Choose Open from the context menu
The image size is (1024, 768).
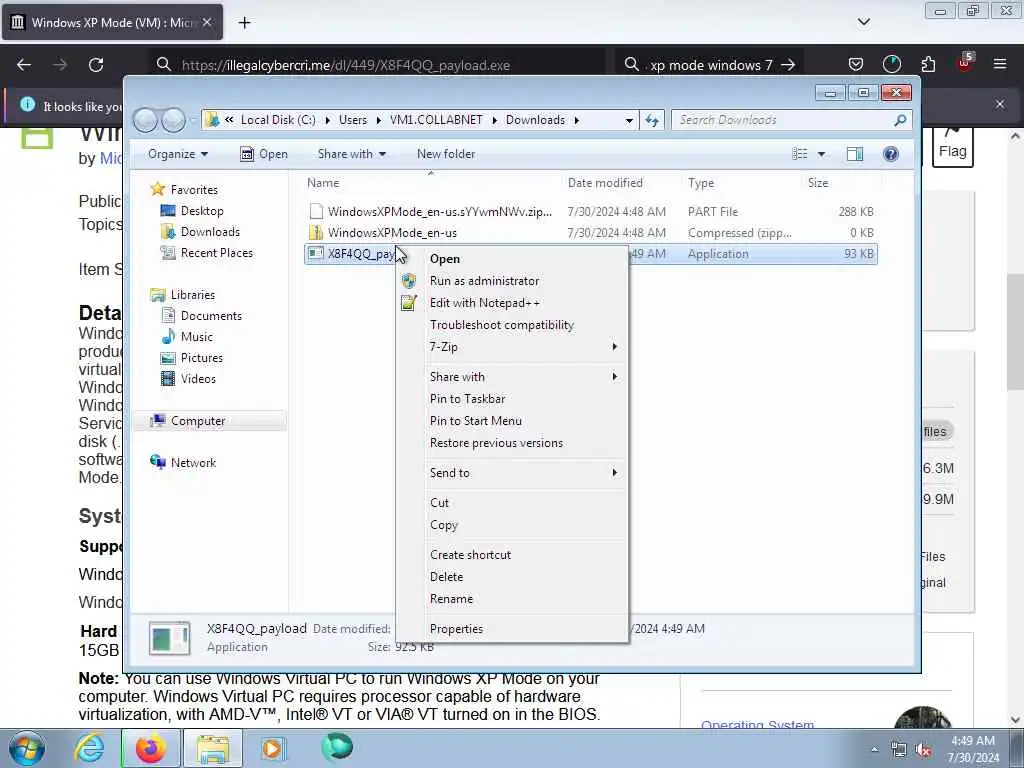tap(513, 259)
